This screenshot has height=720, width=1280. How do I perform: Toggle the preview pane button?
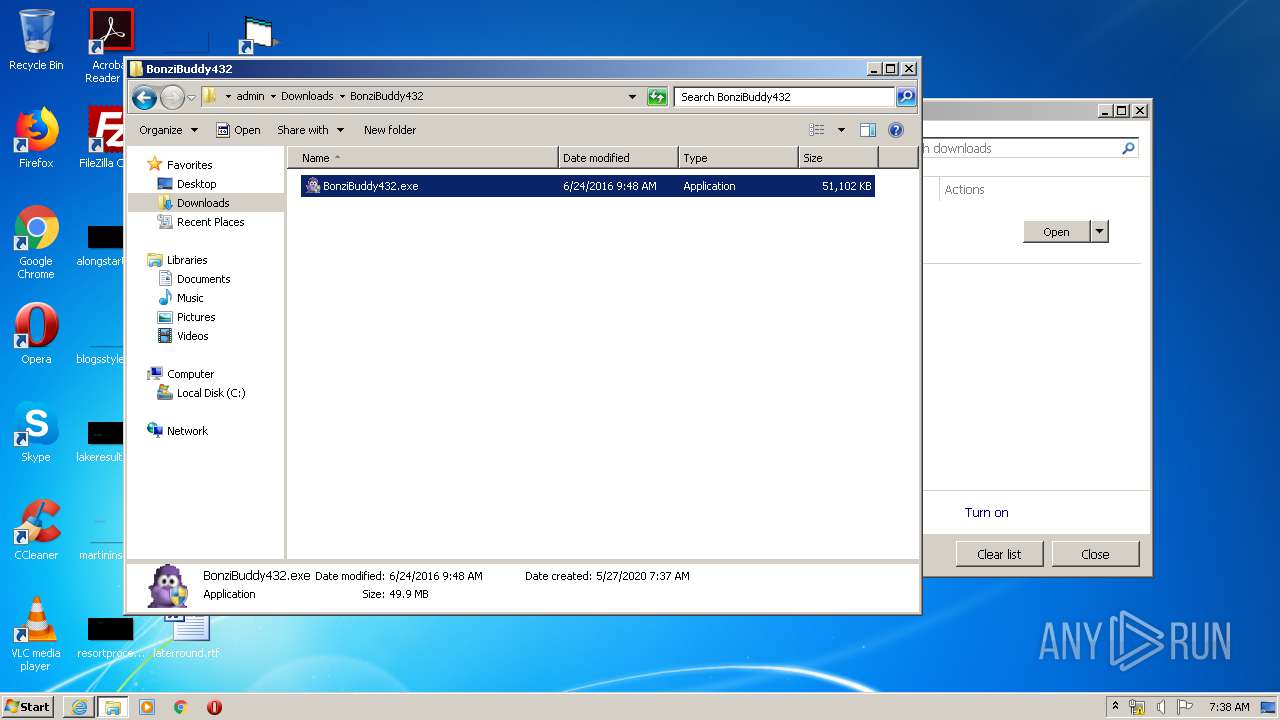click(x=868, y=130)
